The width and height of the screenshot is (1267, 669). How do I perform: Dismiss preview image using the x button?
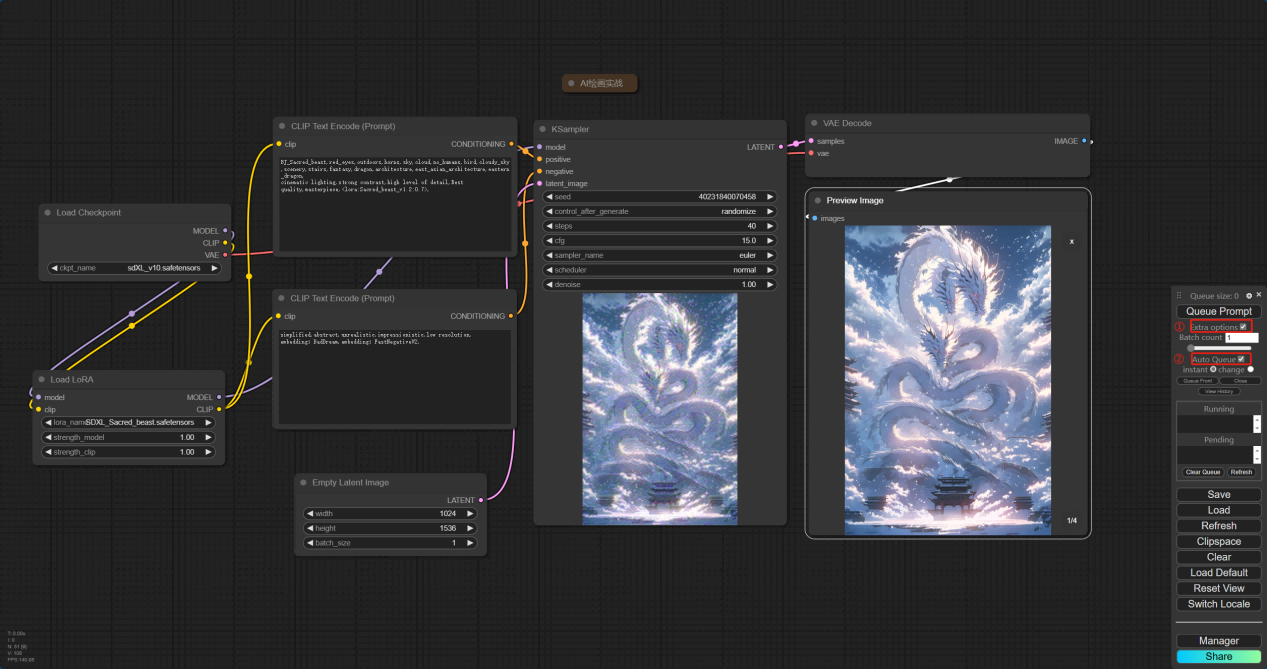tap(1072, 241)
